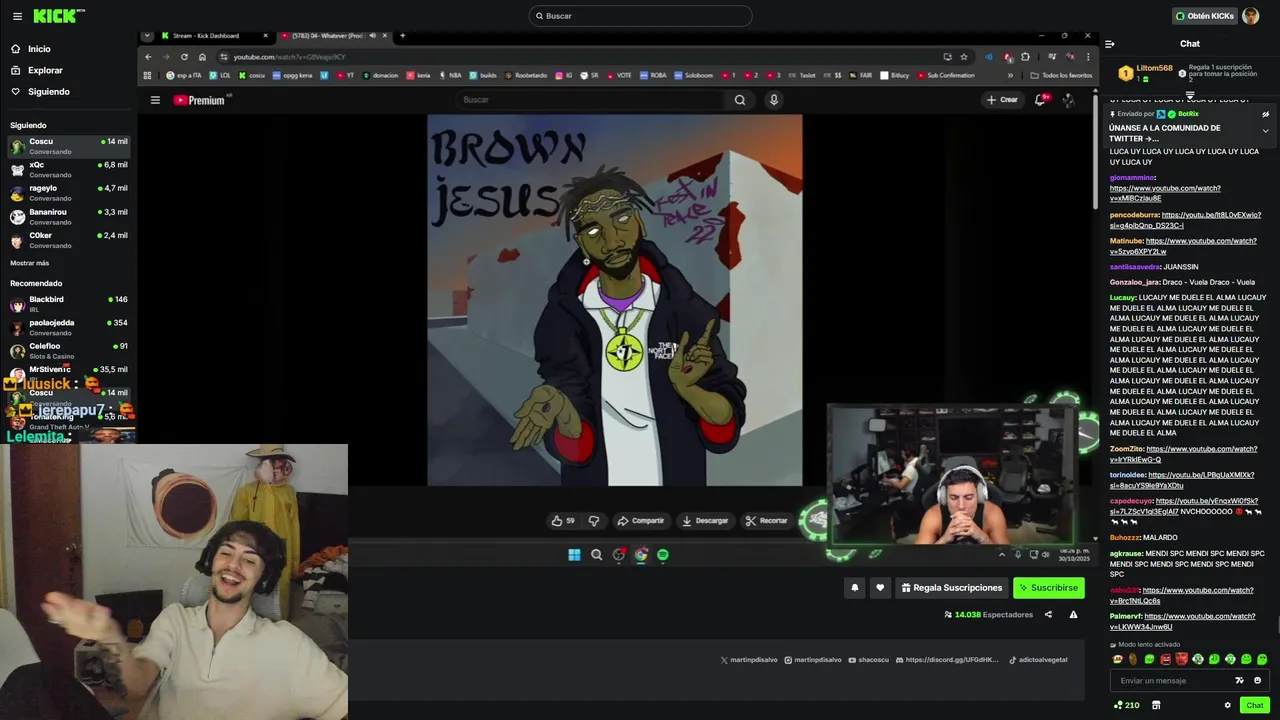Open adictoalvegetal TikTok link
Image resolution: width=1280 pixels, height=720 pixels.
tap(1038, 660)
